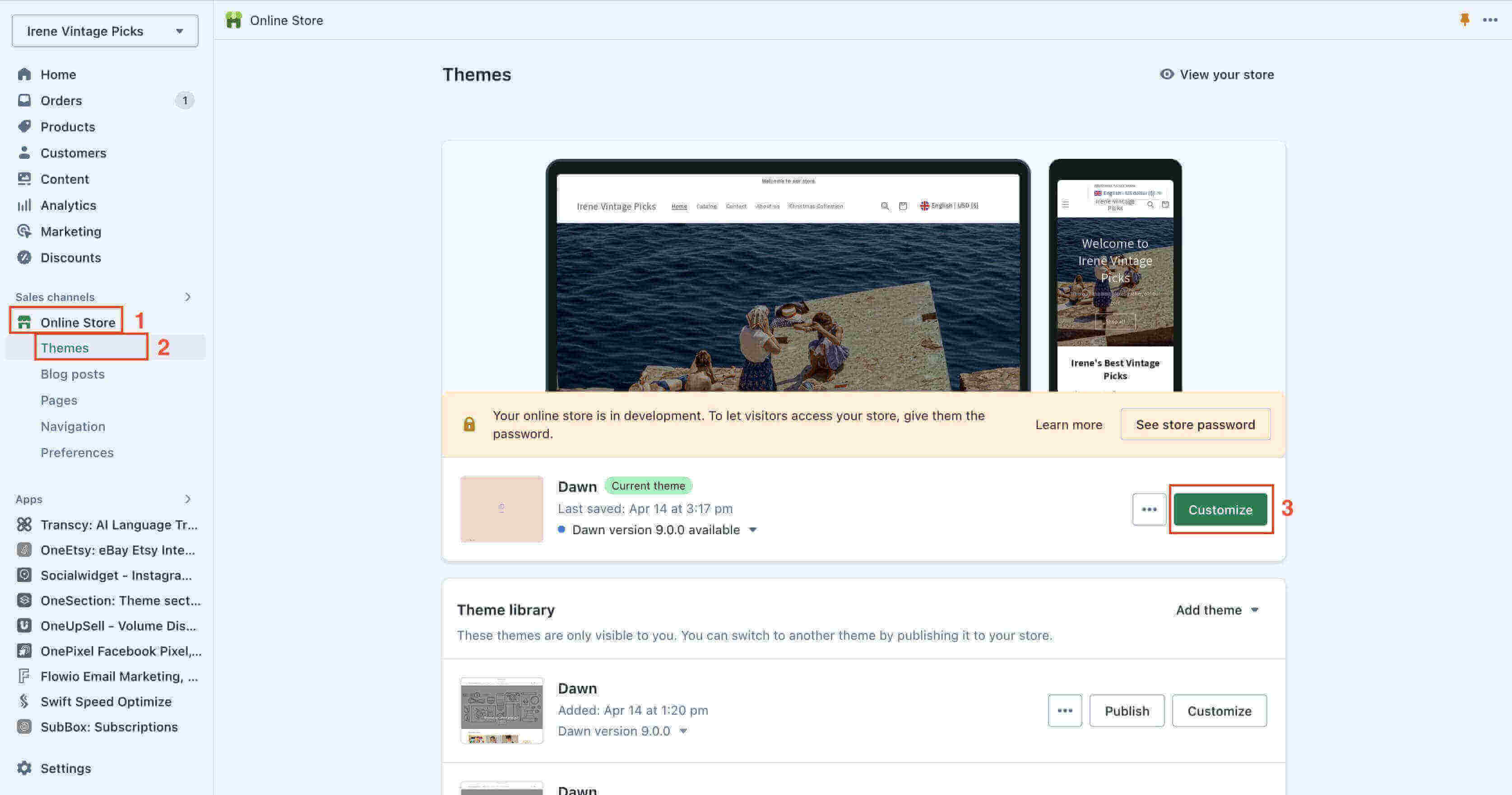Screen dimensions: 1512x795
Task: Expand the Apps section chevron
Action: (188, 499)
